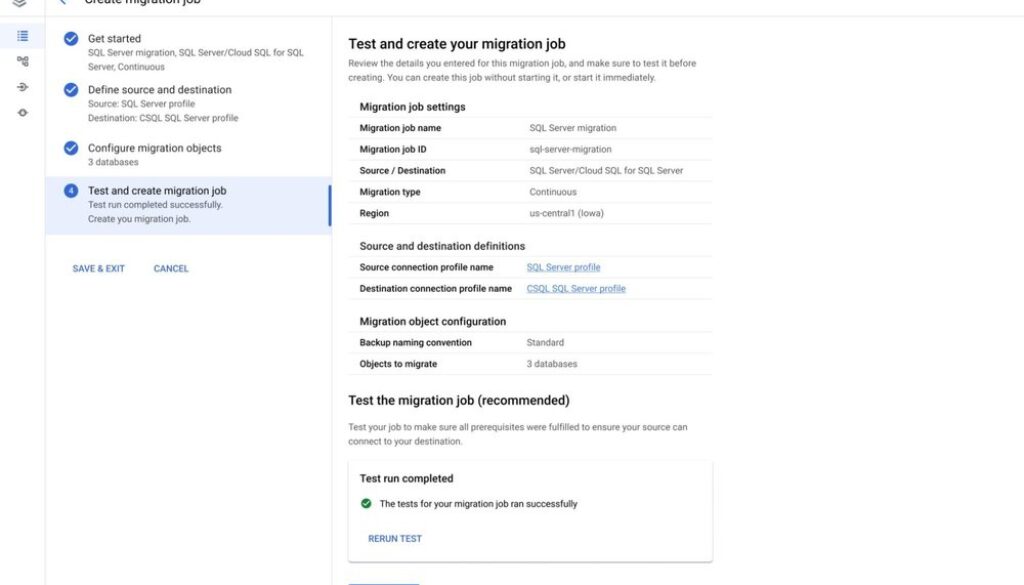Click the step 4 number badge
Viewport: 1024px width, 585px height.
tap(71, 191)
